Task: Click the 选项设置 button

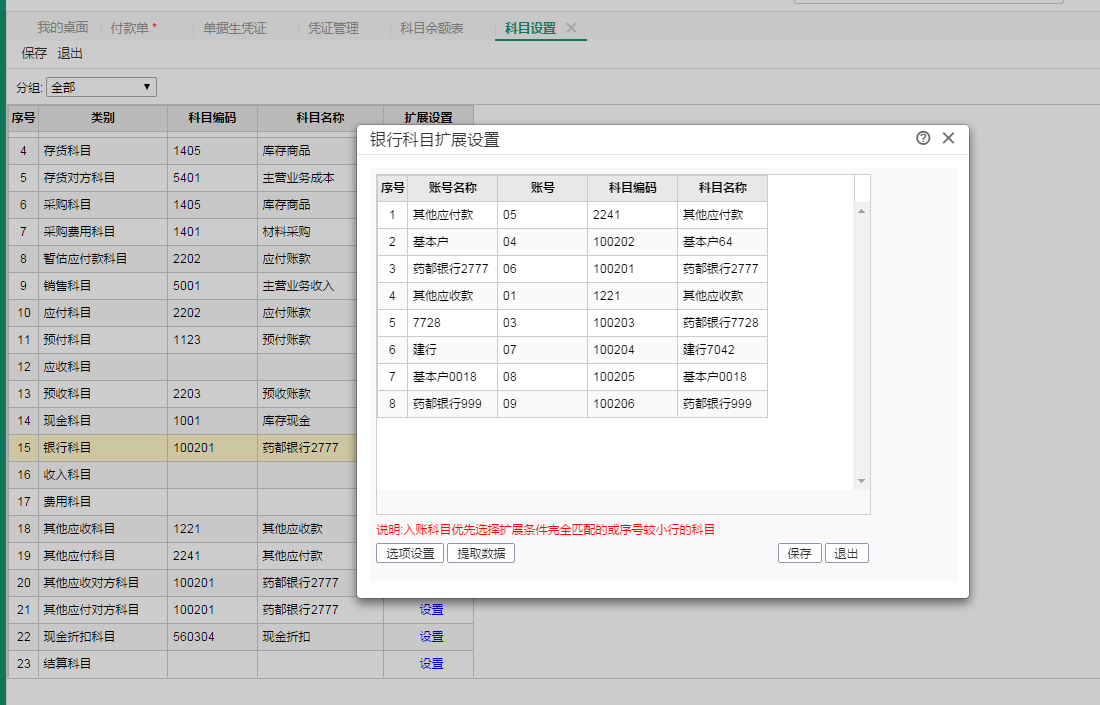Action: click(x=410, y=553)
